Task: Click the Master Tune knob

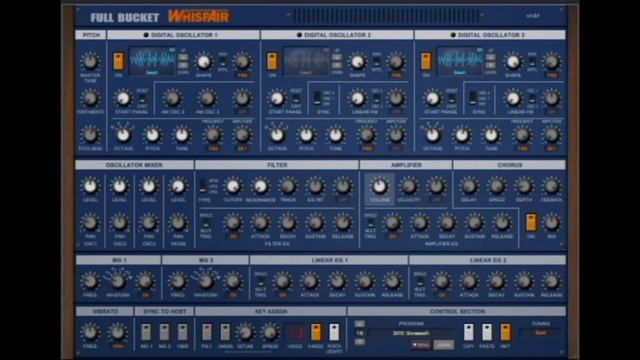Action: pos(90,62)
